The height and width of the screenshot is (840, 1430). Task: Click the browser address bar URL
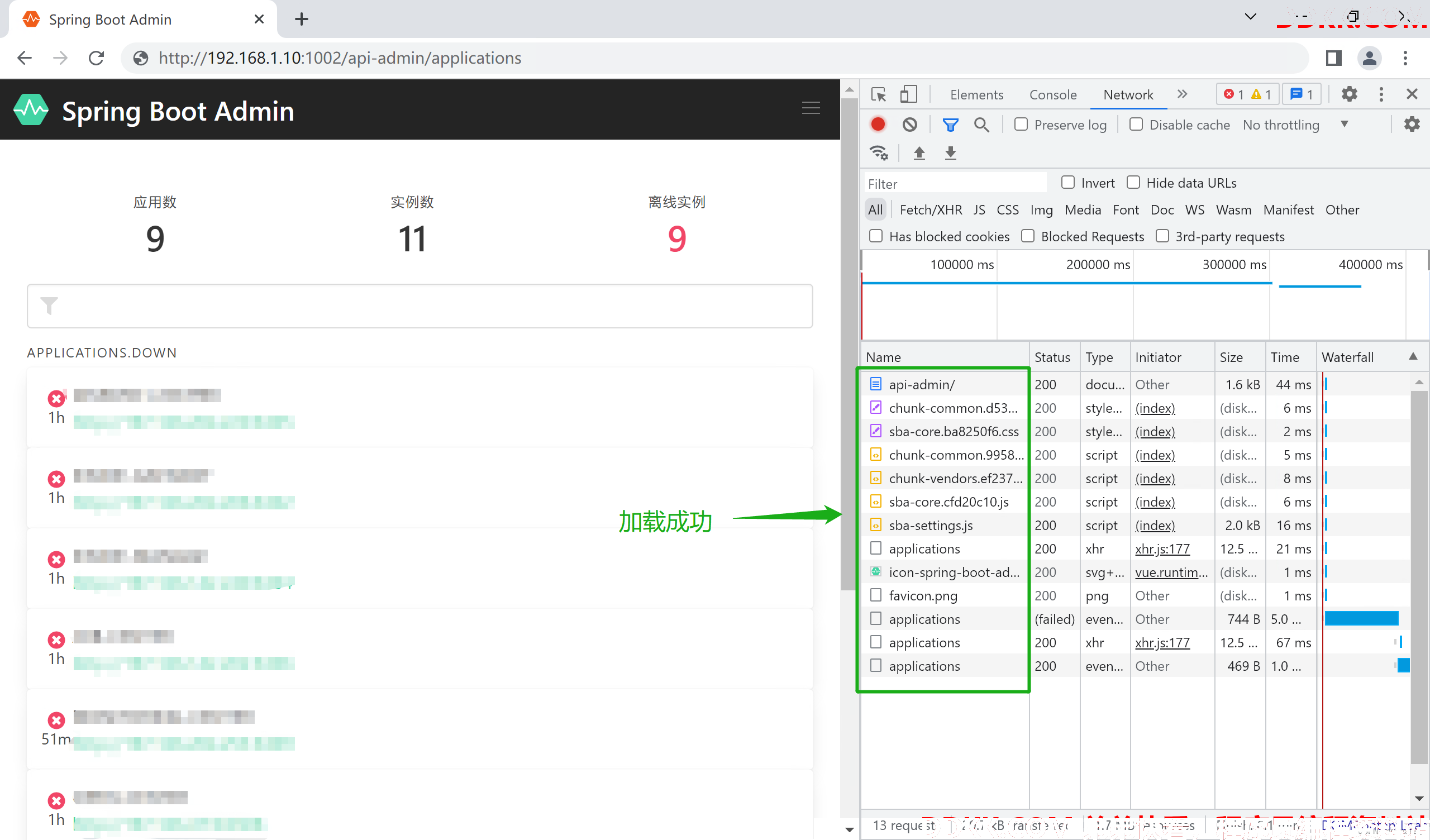(339, 58)
